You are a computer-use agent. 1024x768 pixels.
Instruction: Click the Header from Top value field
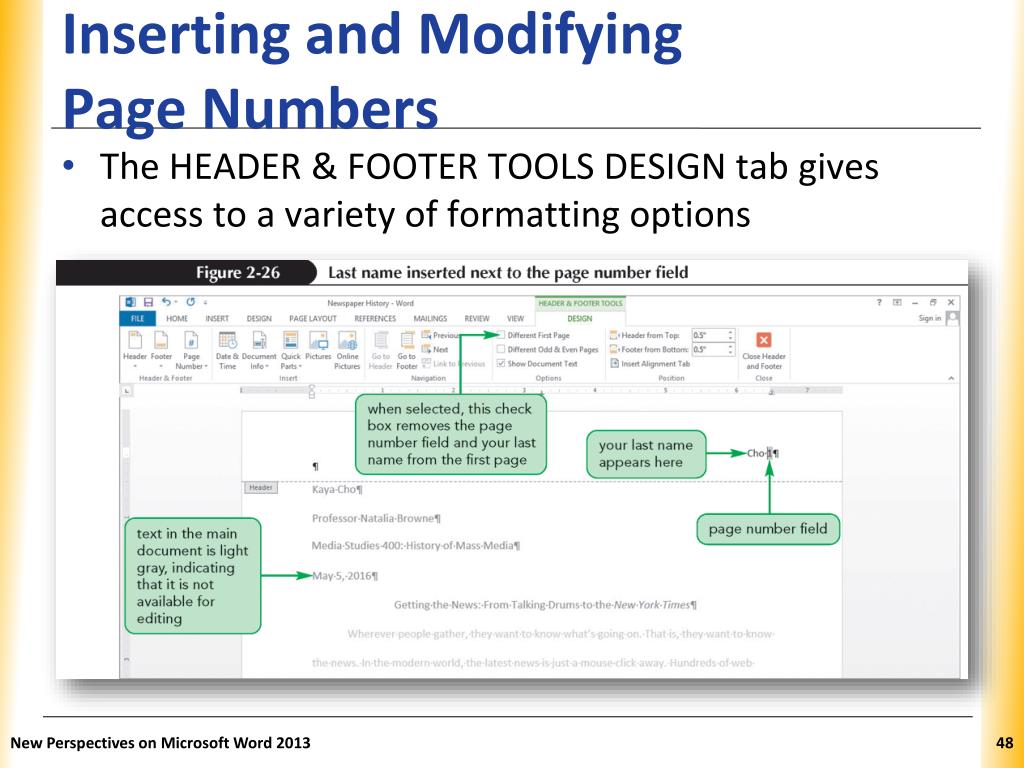709,335
